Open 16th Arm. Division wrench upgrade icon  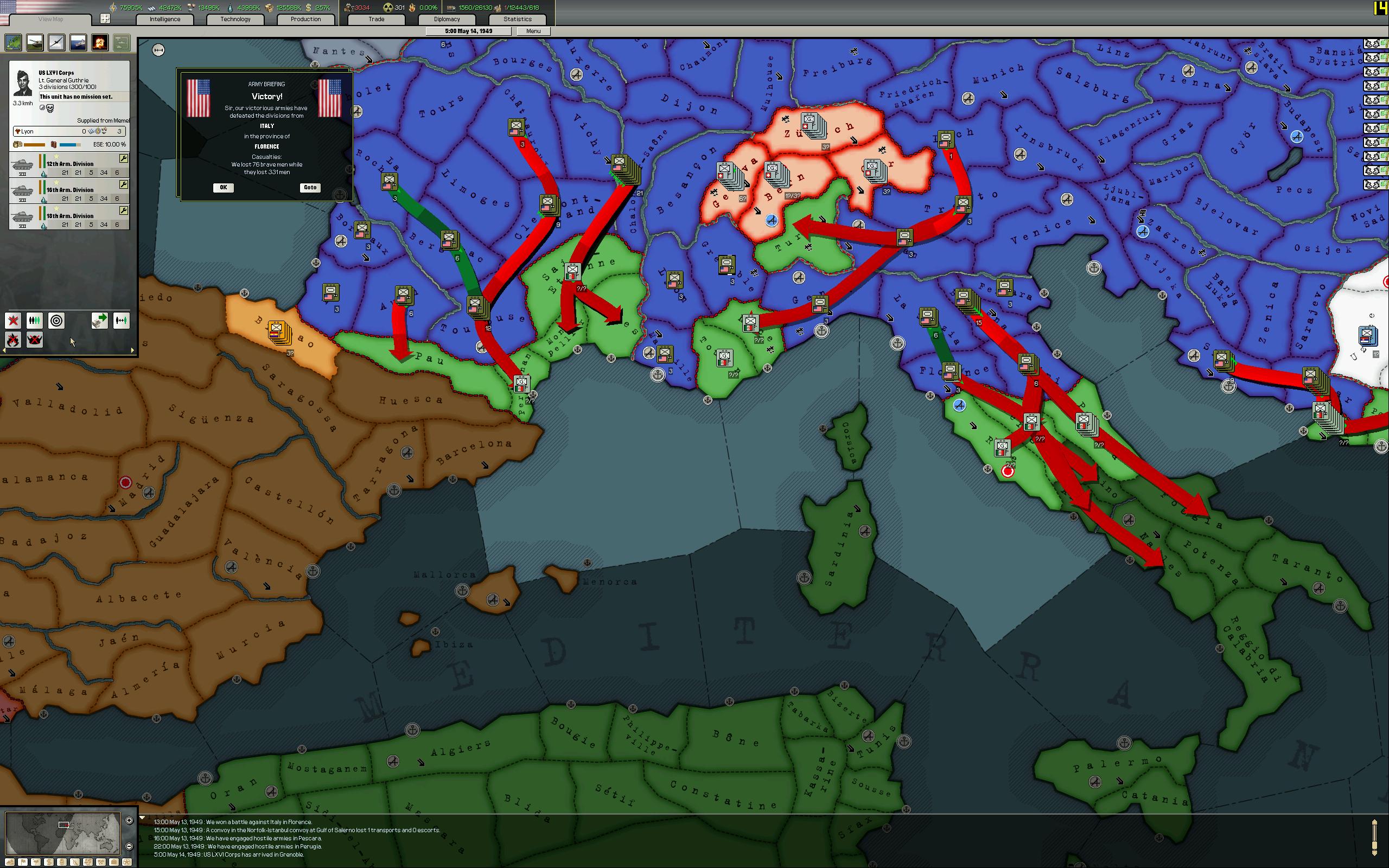123,184
